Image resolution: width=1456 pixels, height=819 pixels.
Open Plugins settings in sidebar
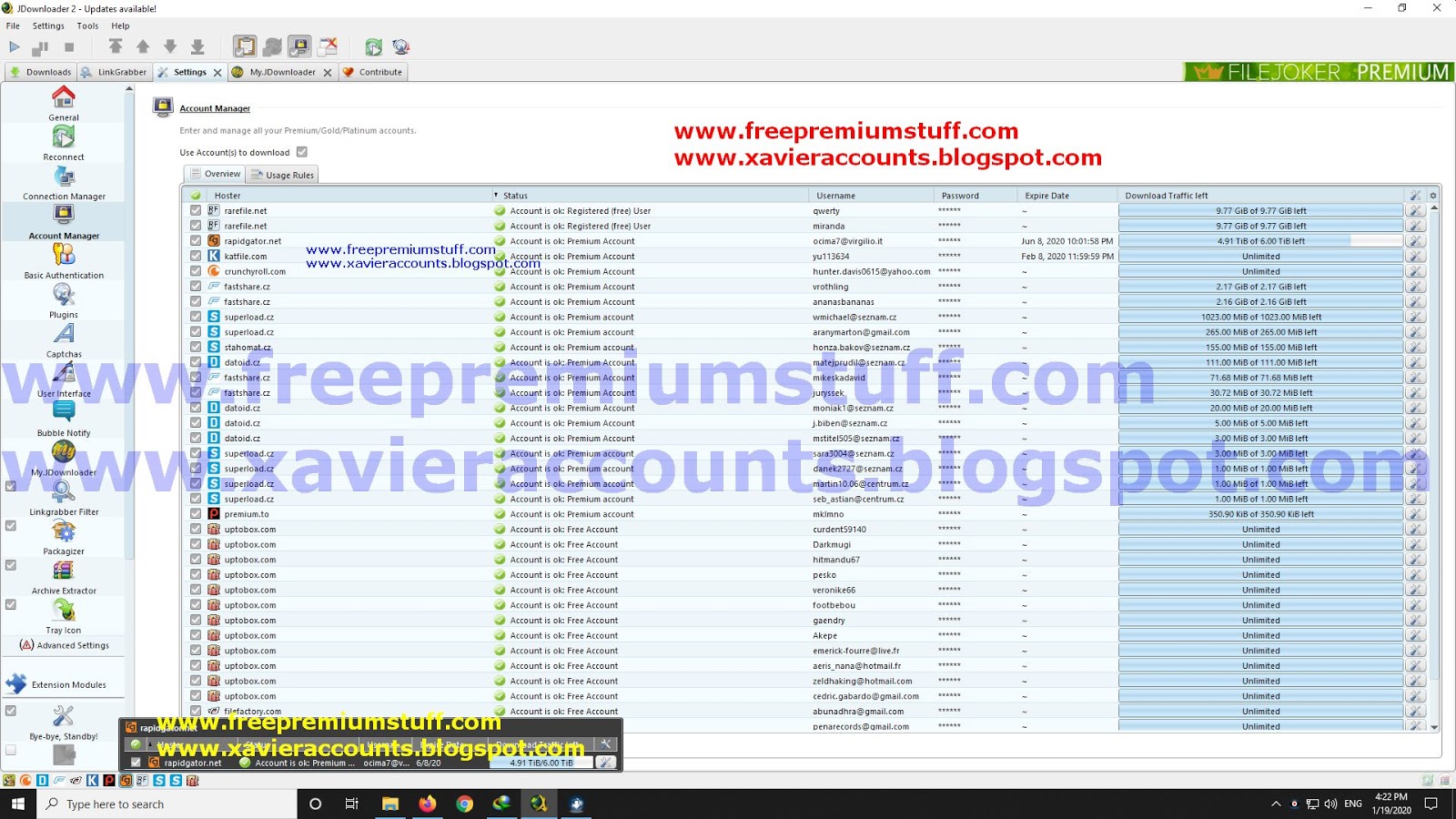click(64, 300)
